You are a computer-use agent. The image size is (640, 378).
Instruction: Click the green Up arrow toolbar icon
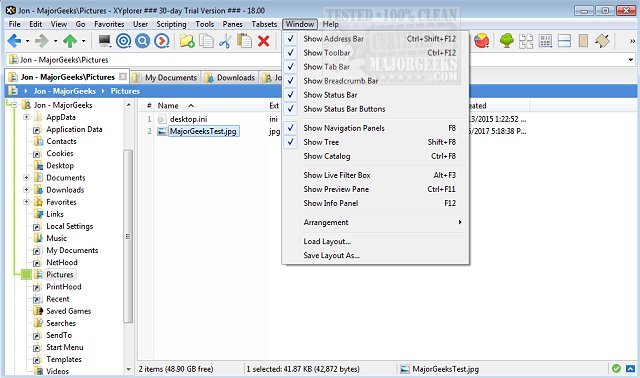pyautogui.click(x=70, y=41)
